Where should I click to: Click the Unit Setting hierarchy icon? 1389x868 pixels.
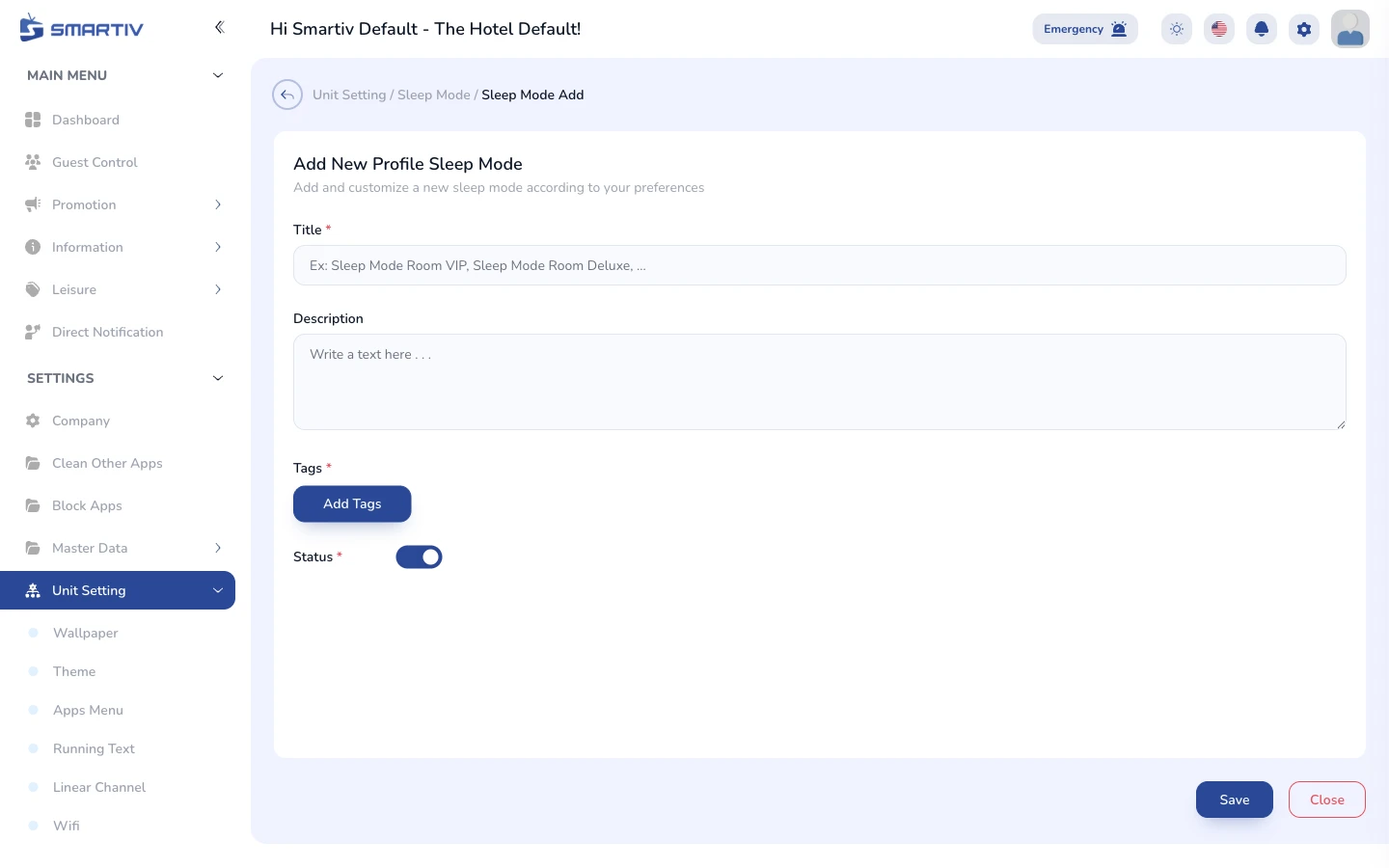point(33,590)
